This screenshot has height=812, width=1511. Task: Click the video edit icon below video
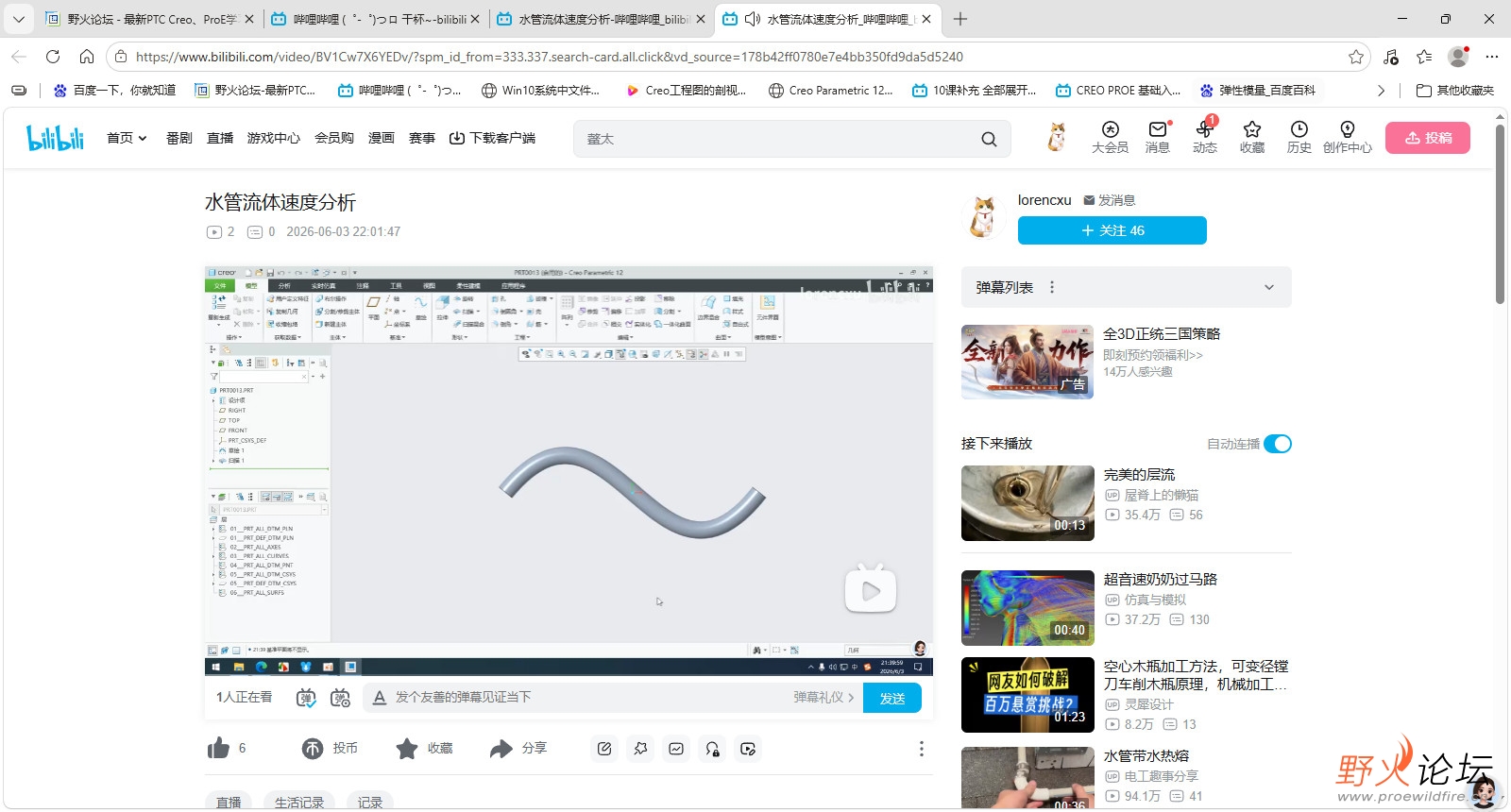coord(748,749)
